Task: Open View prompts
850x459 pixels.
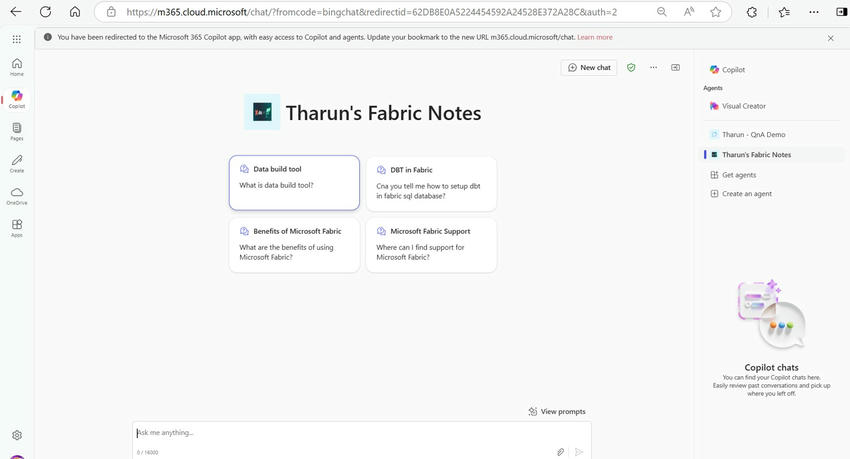Action: [557, 411]
